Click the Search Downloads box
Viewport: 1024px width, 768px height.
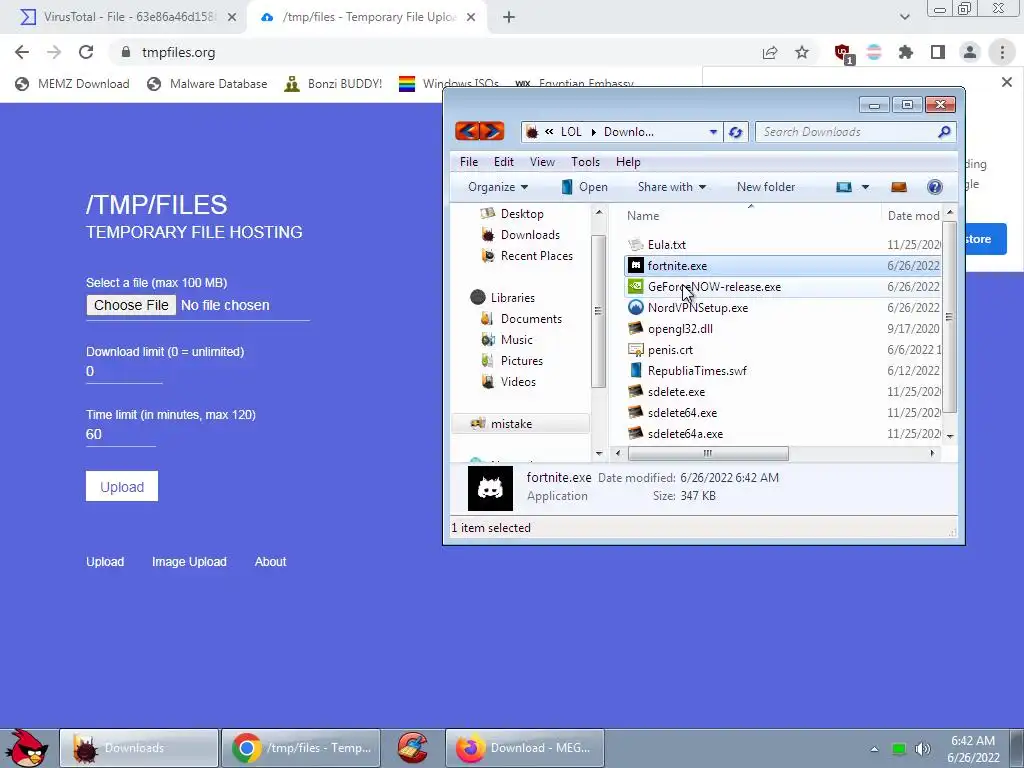856,132
